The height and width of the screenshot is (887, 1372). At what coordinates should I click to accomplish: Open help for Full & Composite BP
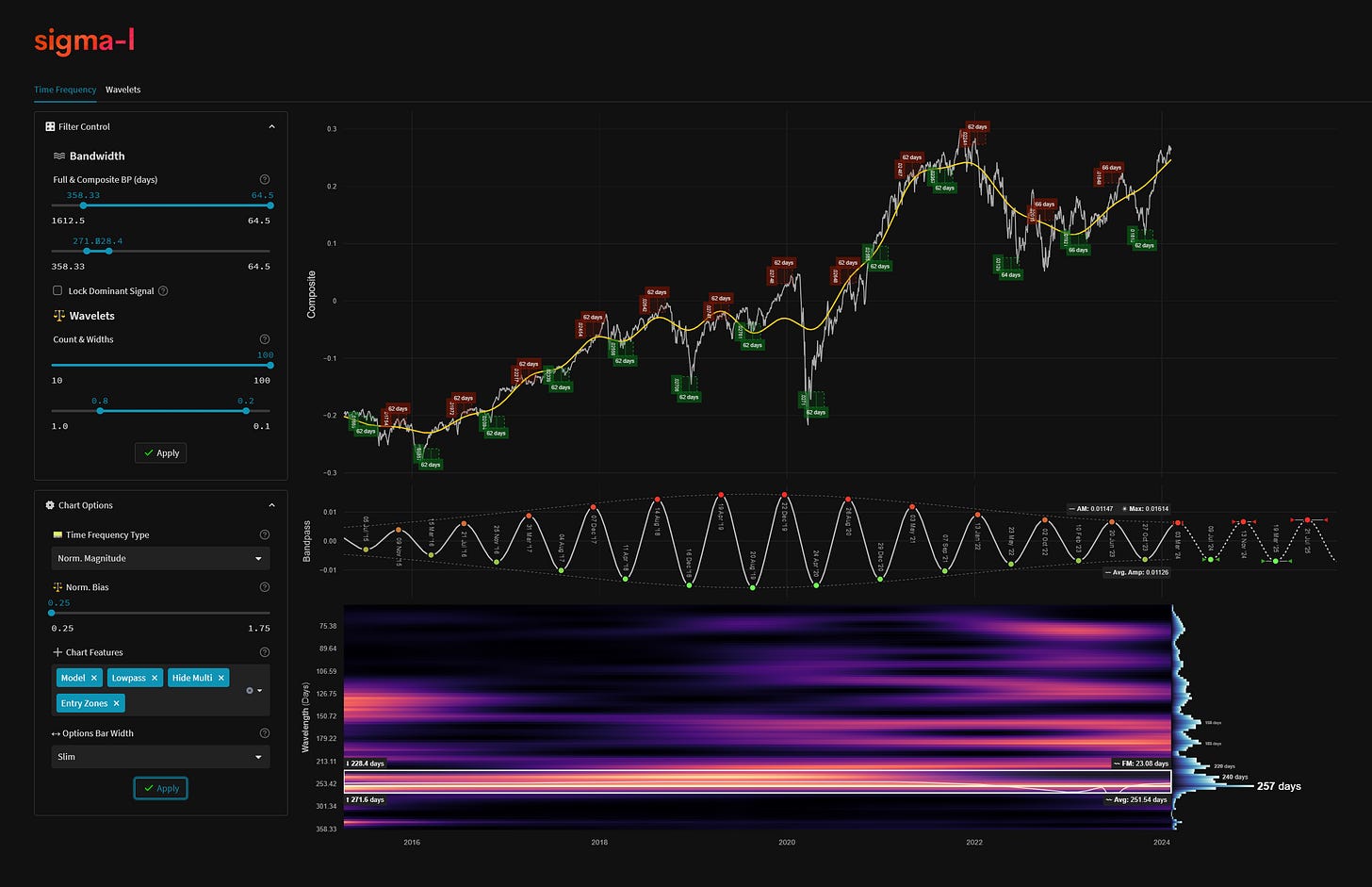tap(264, 179)
